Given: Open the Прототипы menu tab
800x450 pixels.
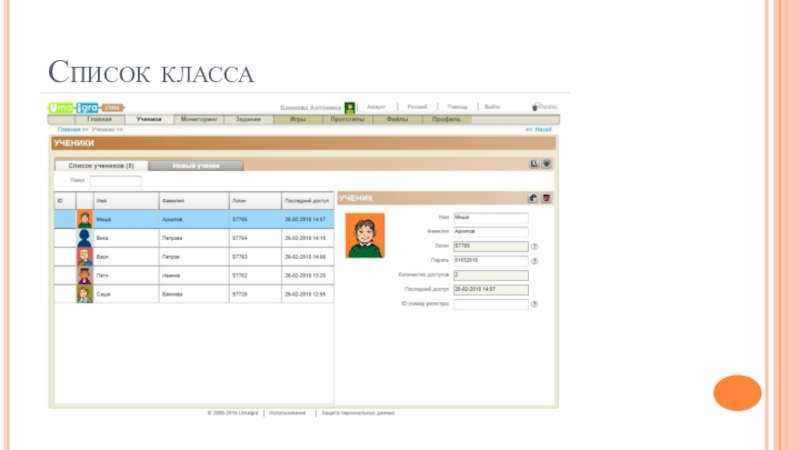Looking at the screenshot, I should (347, 119).
